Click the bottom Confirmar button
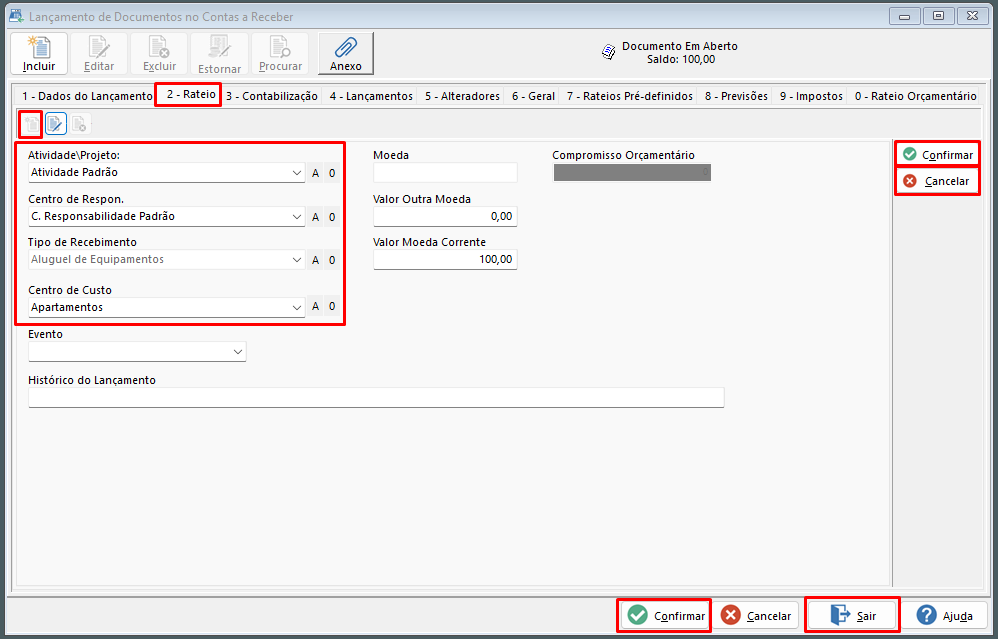The width and height of the screenshot is (998, 639). coord(665,615)
